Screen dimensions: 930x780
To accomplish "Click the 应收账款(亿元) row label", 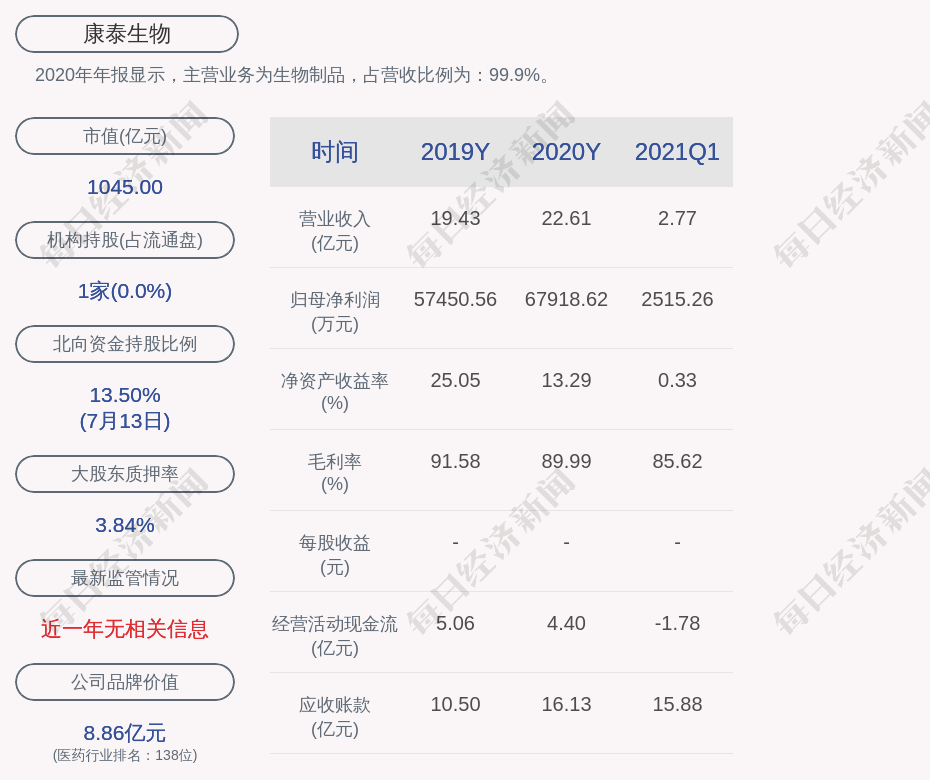I will (x=335, y=716).
